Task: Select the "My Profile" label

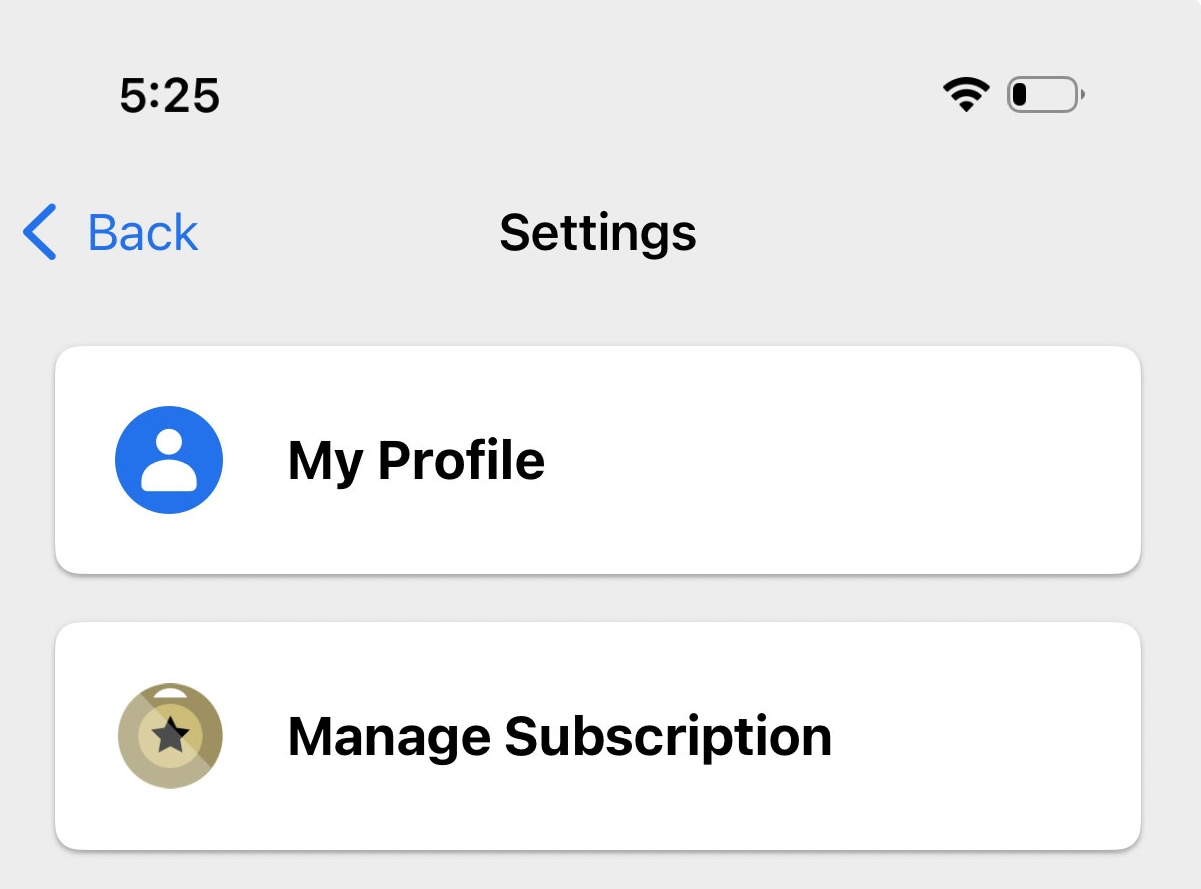Action: [416, 461]
